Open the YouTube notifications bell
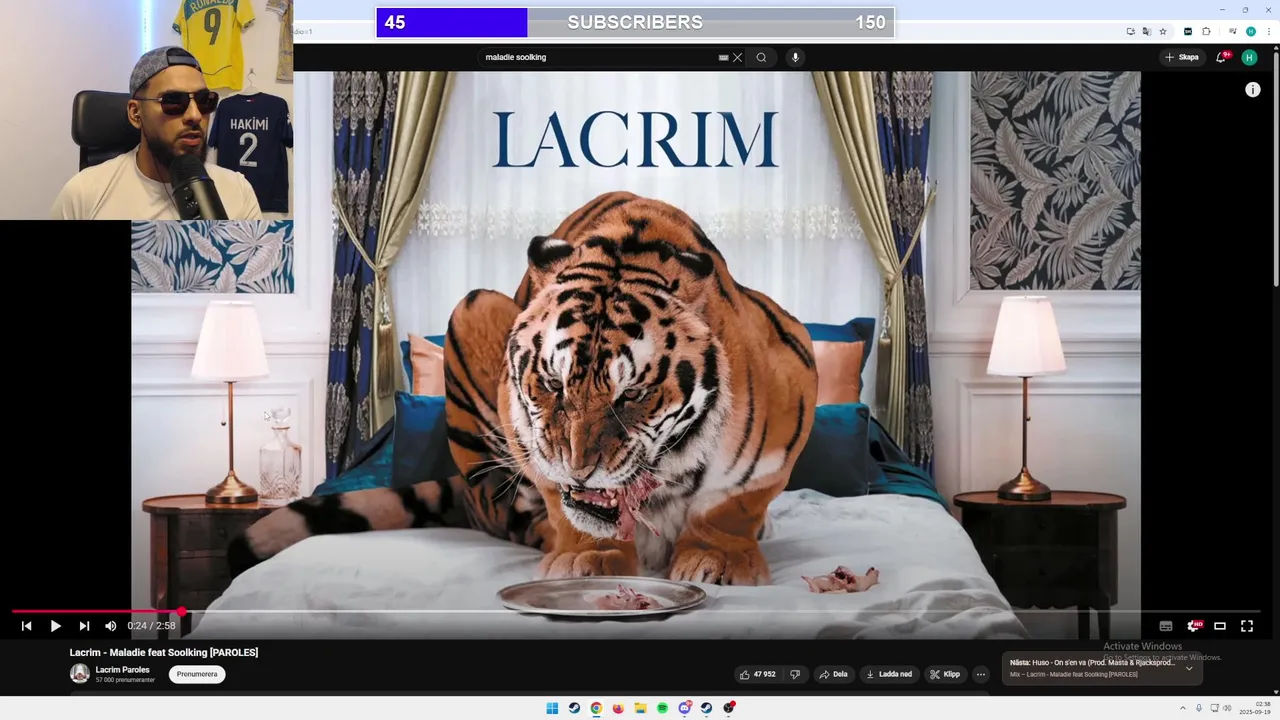 [1221, 57]
